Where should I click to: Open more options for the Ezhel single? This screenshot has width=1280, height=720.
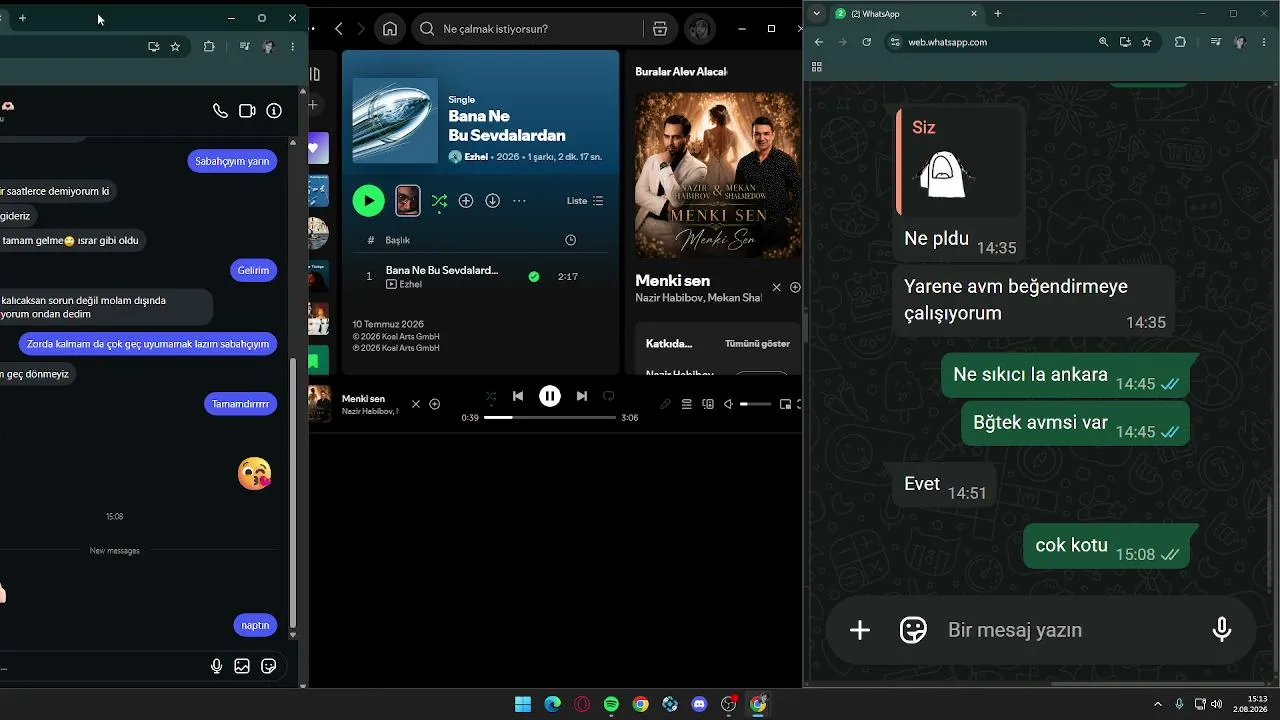point(519,201)
